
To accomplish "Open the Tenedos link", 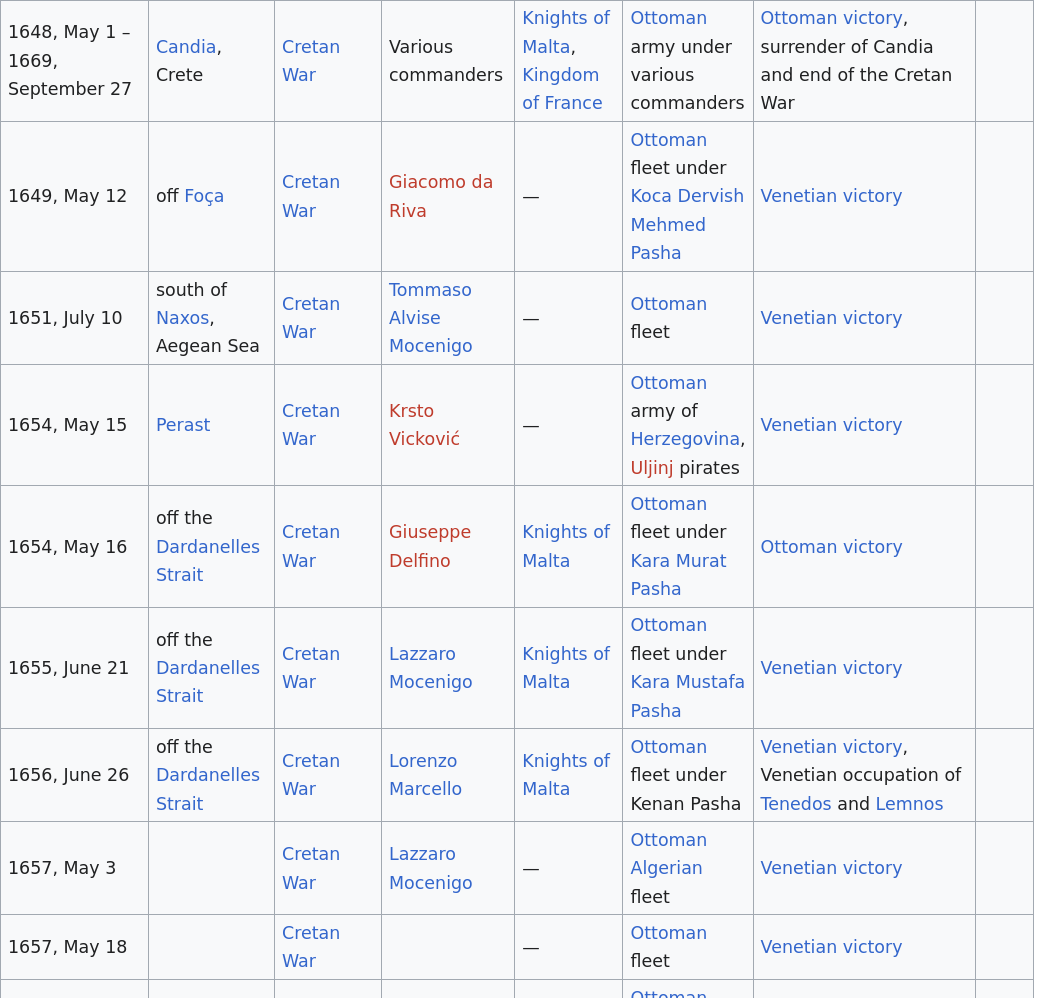I will point(796,804).
